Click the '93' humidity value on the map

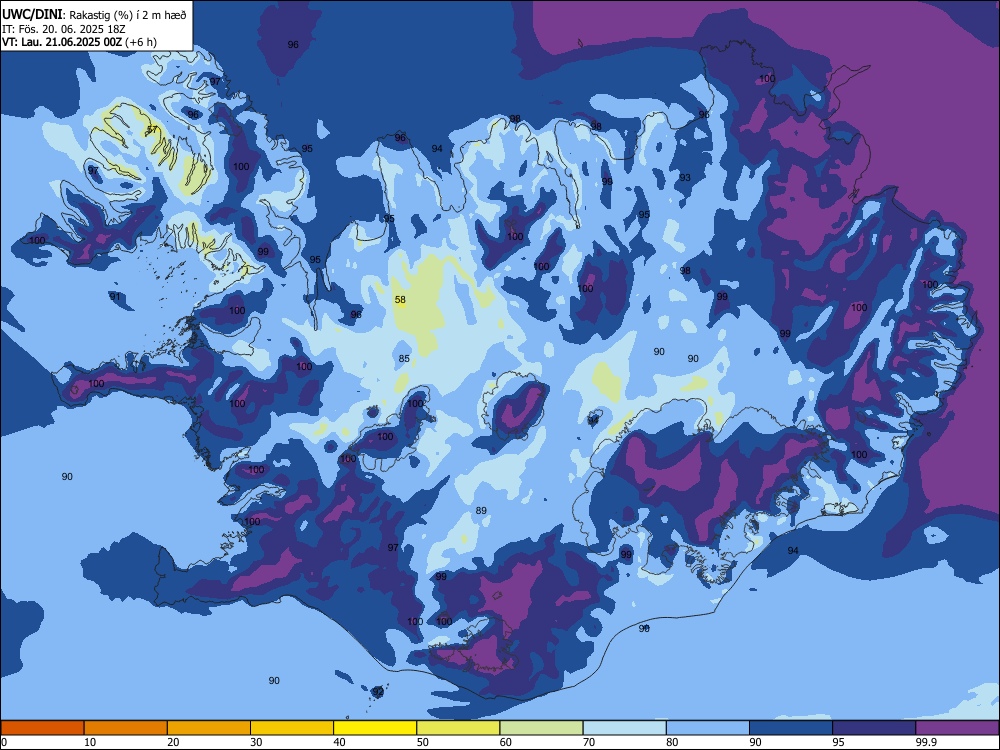[x=685, y=178]
